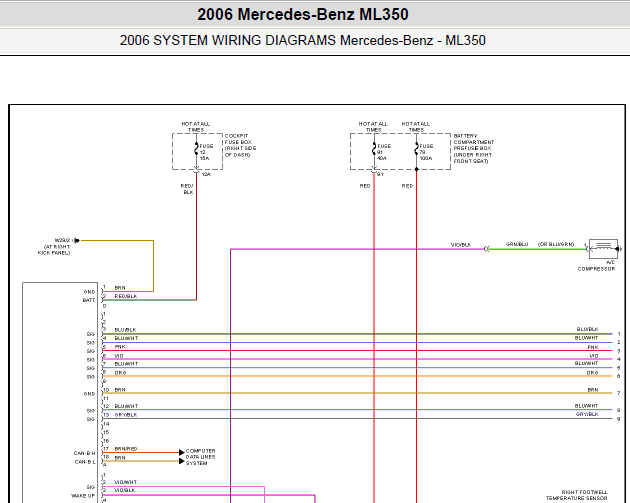
Task: Click the left 'GRY/BLK' label at pin 13
Action: pyautogui.click(x=126, y=415)
